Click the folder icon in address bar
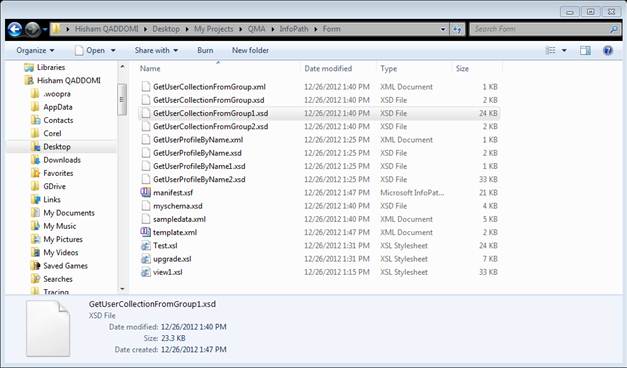627x368 pixels. coord(57,29)
